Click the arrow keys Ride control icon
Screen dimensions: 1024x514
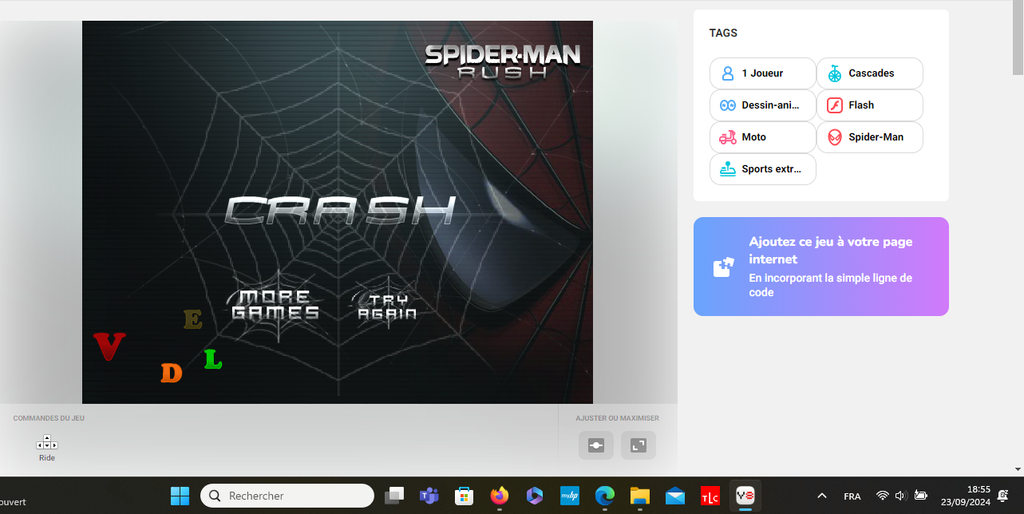click(x=47, y=443)
